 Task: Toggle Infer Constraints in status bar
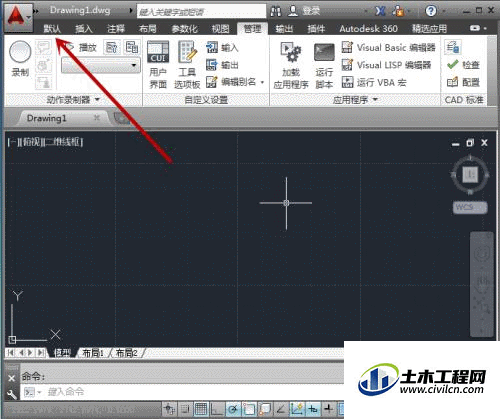170,409
